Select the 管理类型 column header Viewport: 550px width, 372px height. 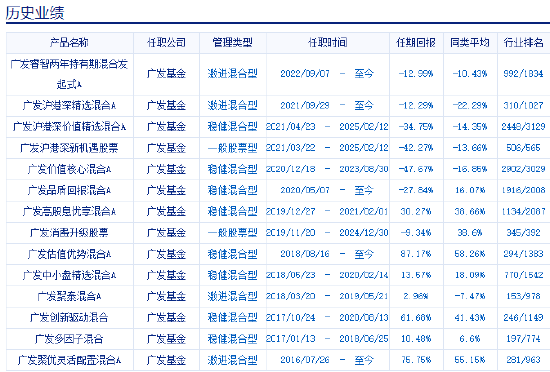(x=233, y=43)
